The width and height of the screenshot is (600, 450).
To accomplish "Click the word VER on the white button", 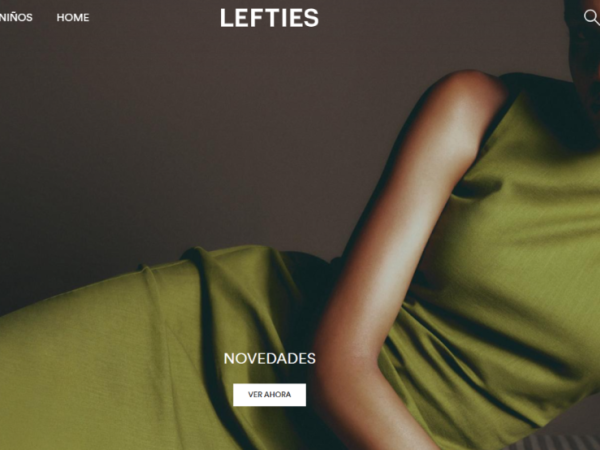I will point(254,395).
